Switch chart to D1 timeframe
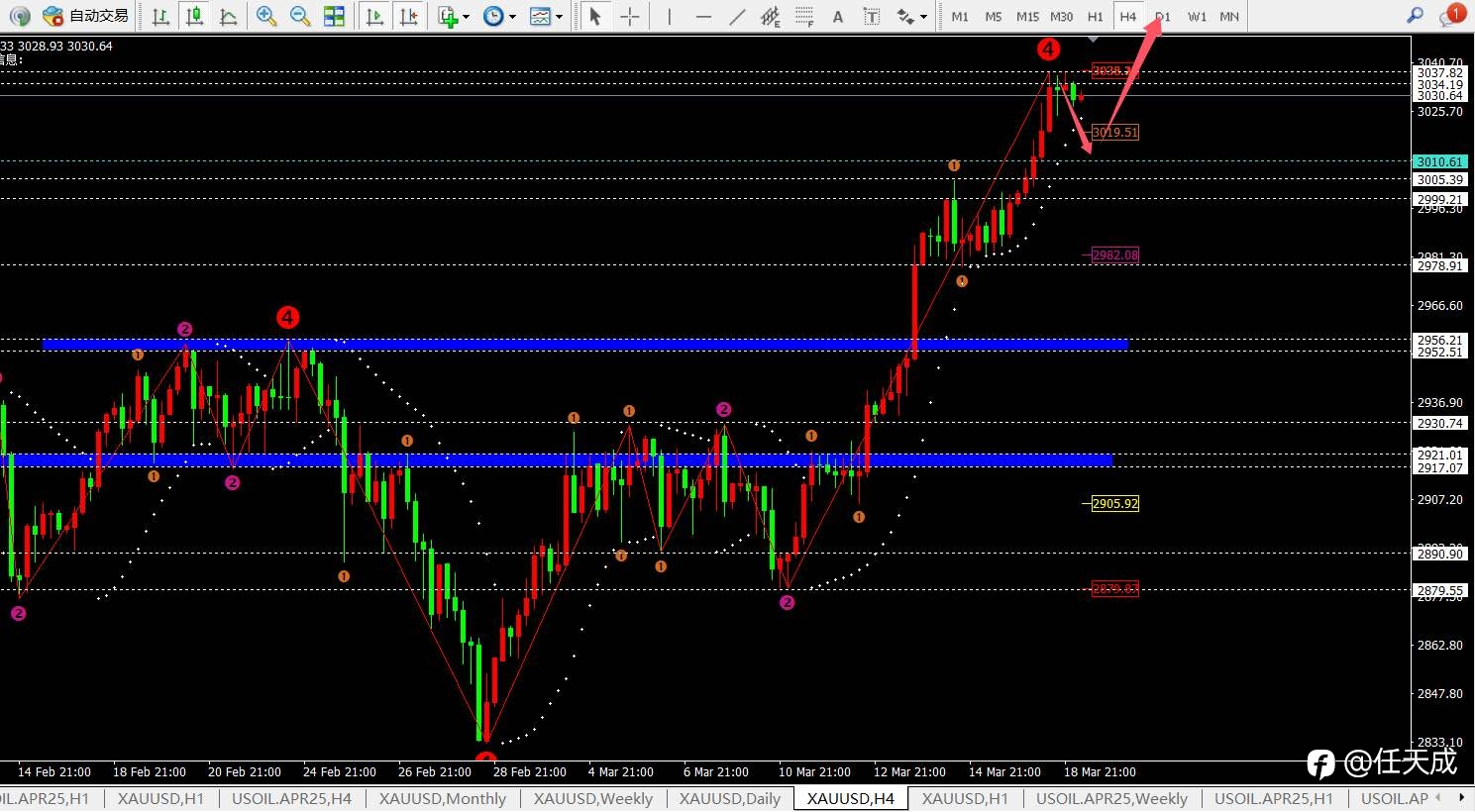Viewport: 1475px width, 812px height. coord(1163,17)
